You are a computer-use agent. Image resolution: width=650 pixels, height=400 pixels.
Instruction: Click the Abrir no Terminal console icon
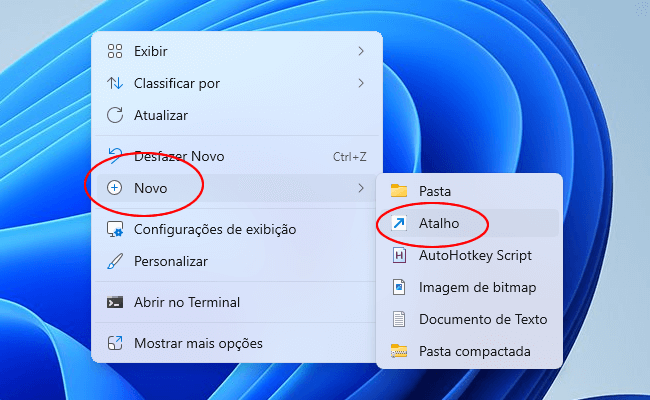[115, 302]
